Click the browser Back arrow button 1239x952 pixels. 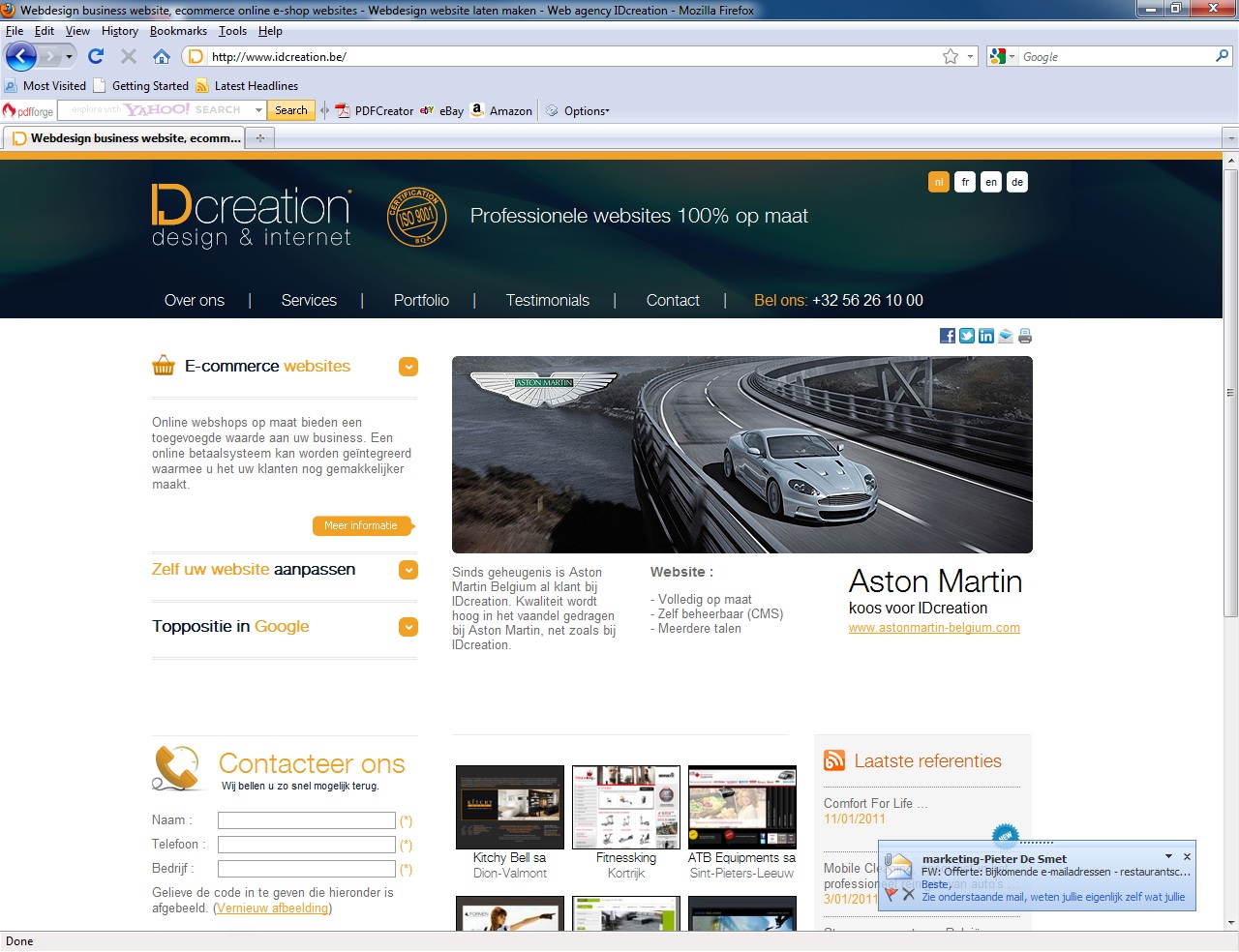coord(21,56)
